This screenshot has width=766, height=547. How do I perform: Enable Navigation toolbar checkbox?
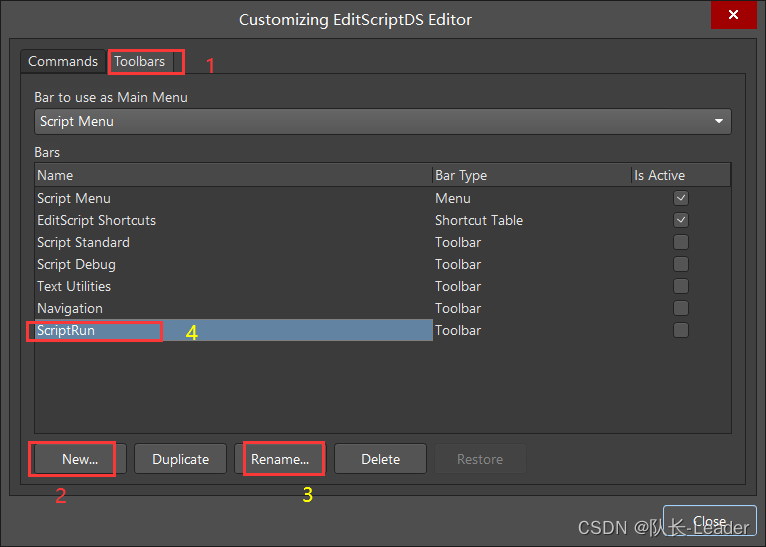coord(681,308)
